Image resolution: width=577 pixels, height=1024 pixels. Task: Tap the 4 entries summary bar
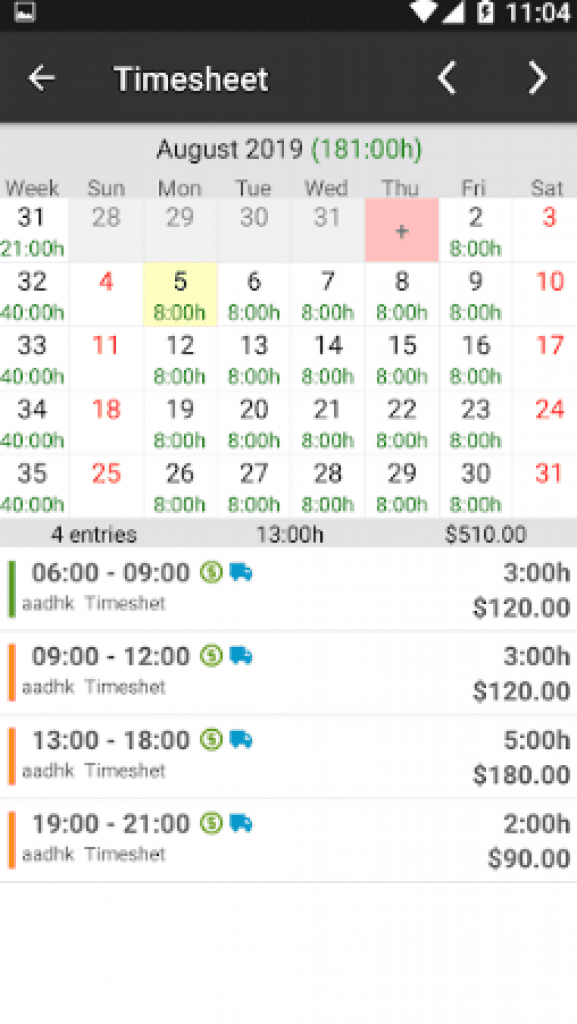[288, 534]
